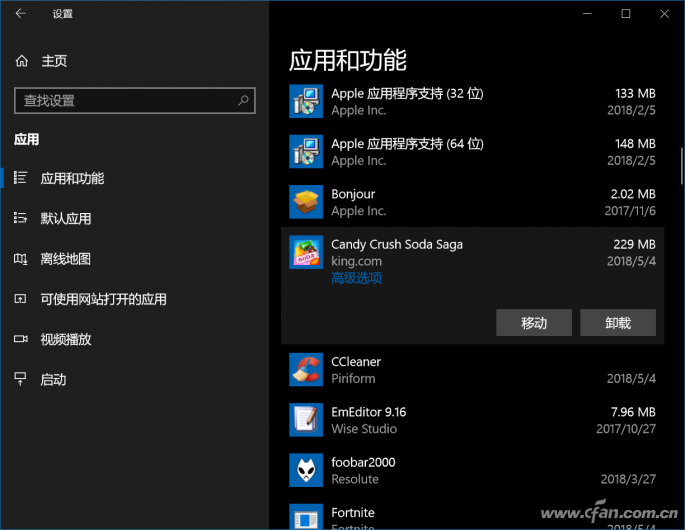Click the 2017/11/6 install date
The width and height of the screenshot is (685, 530).
pos(630,211)
